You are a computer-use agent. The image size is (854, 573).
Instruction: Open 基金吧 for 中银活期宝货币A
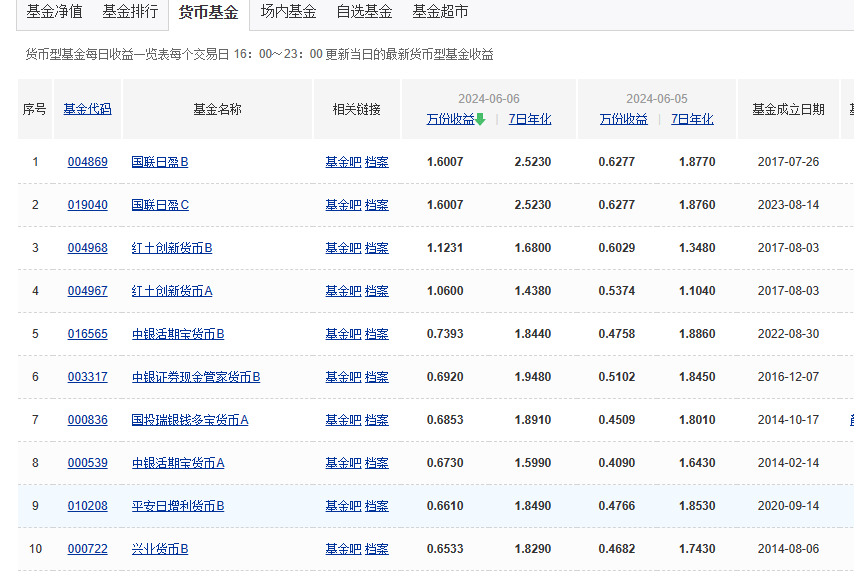tap(343, 463)
